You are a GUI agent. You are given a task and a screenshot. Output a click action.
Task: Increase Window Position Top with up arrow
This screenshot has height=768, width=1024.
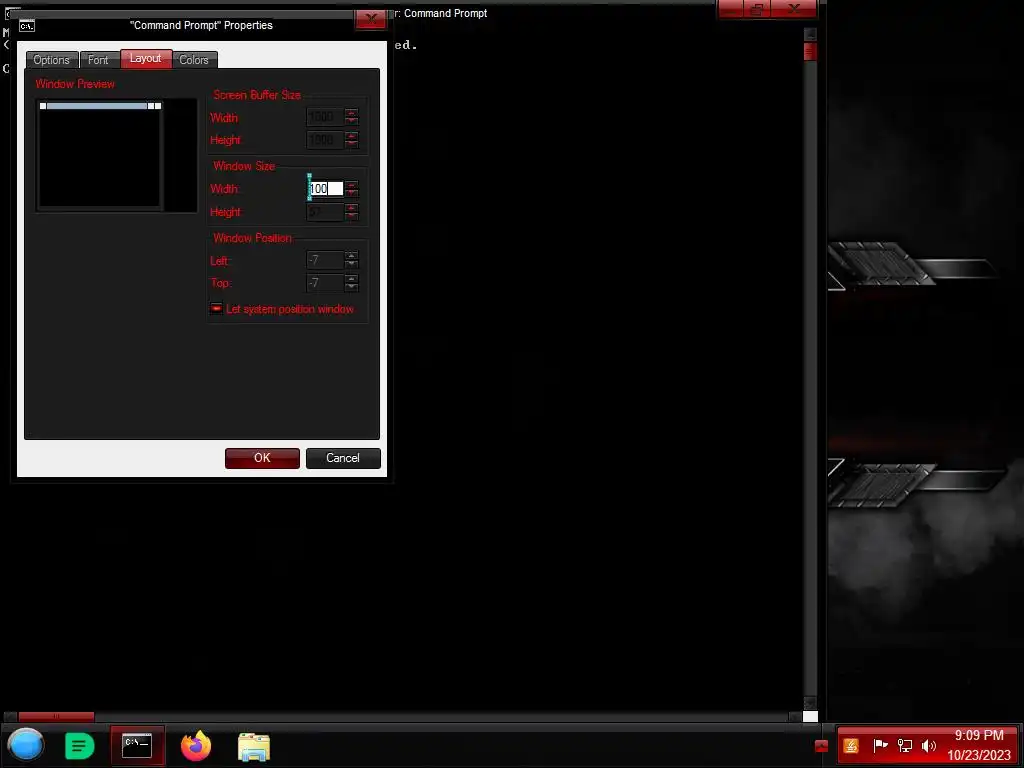tap(351, 279)
